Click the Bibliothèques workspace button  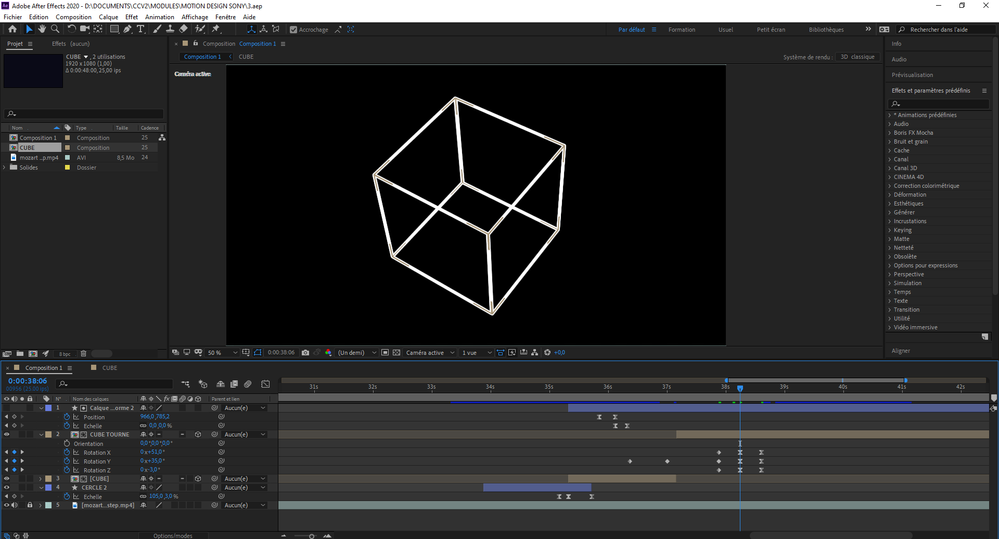pyautogui.click(x=825, y=30)
